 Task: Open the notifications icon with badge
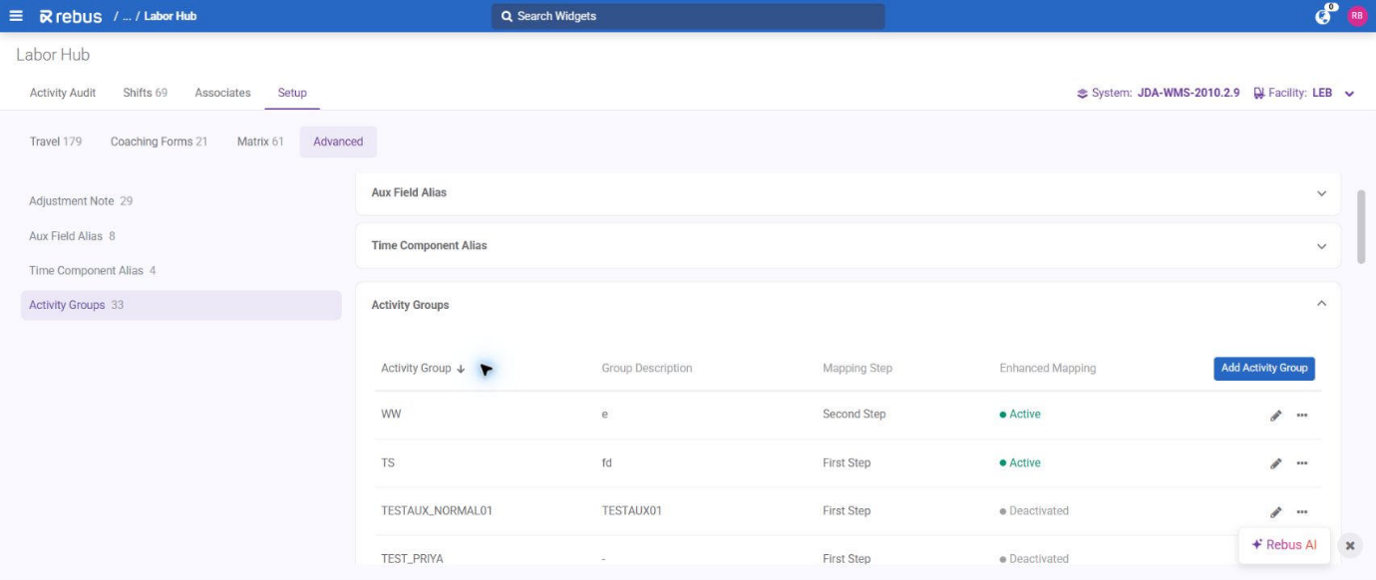(x=1324, y=15)
